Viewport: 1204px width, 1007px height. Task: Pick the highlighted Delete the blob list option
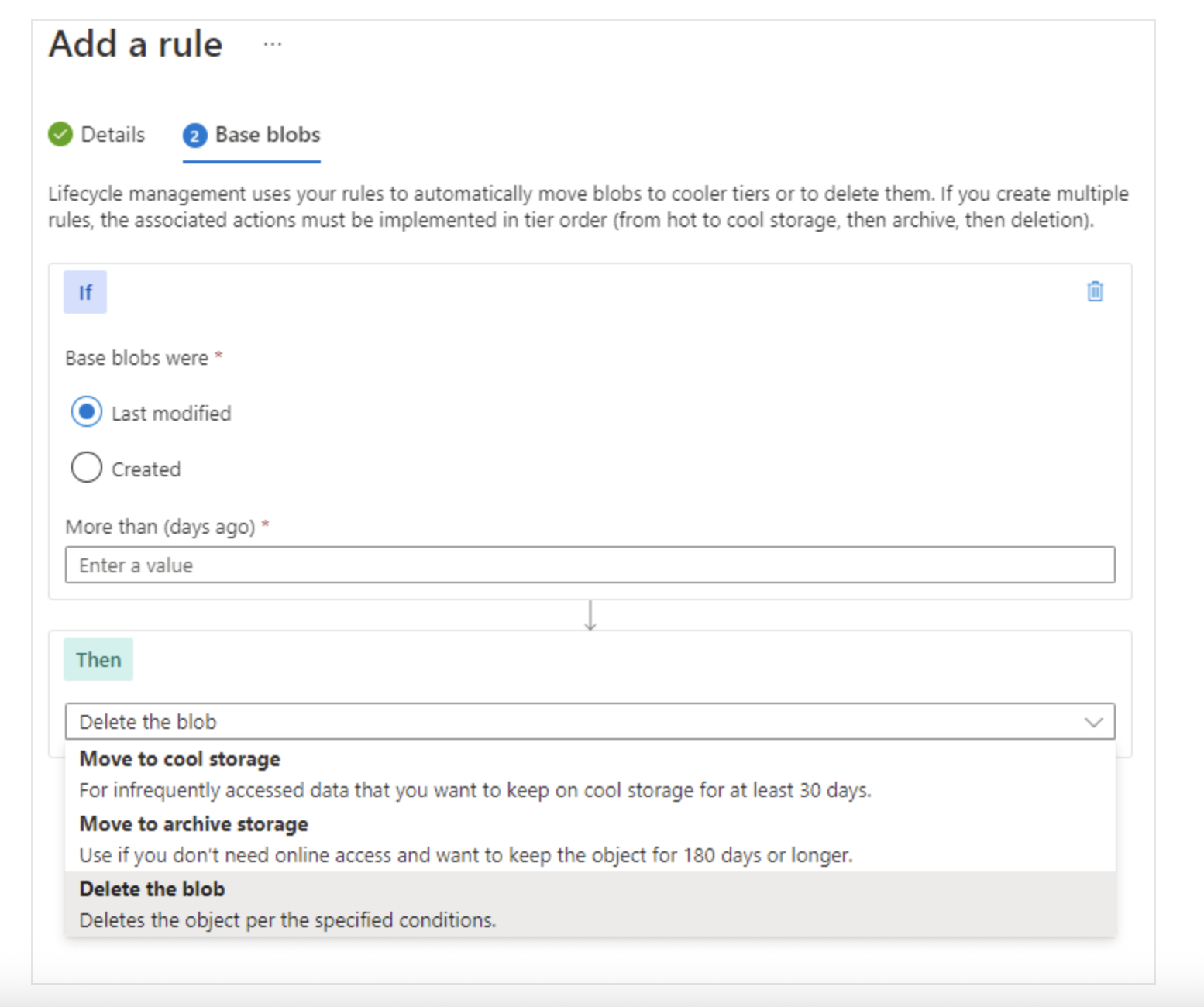[152, 889]
